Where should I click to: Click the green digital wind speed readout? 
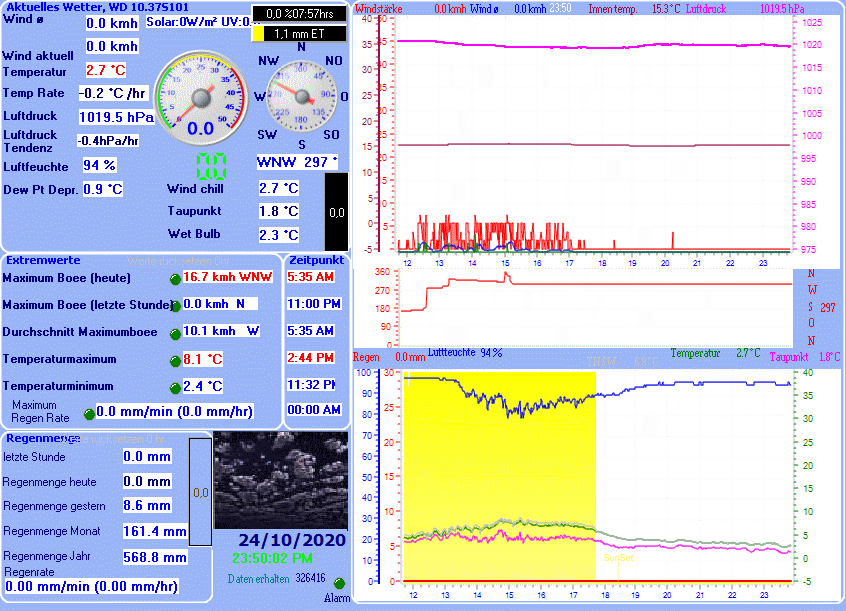point(211,167)
